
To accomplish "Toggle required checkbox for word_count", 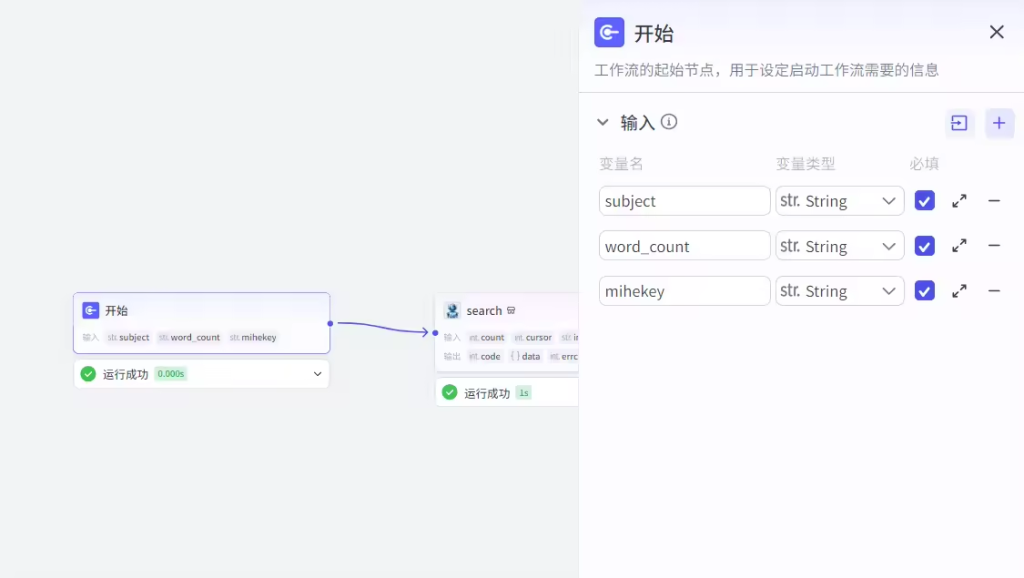I will coord(925,246).
